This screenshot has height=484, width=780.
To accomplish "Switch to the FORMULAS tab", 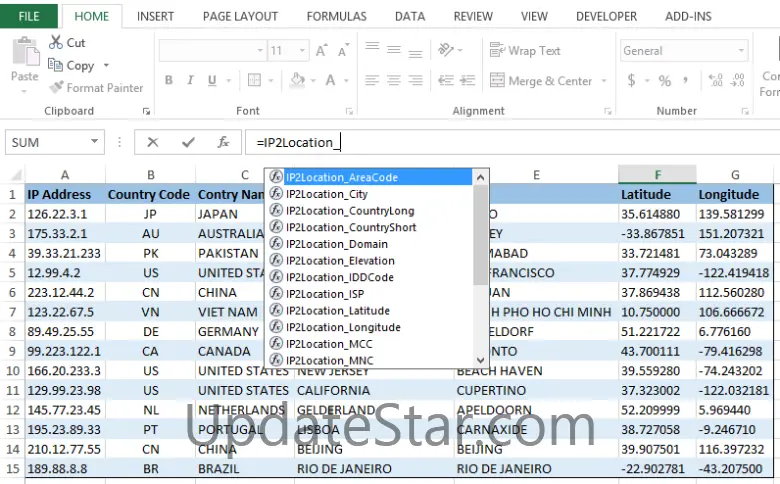I will click(337, 16).
